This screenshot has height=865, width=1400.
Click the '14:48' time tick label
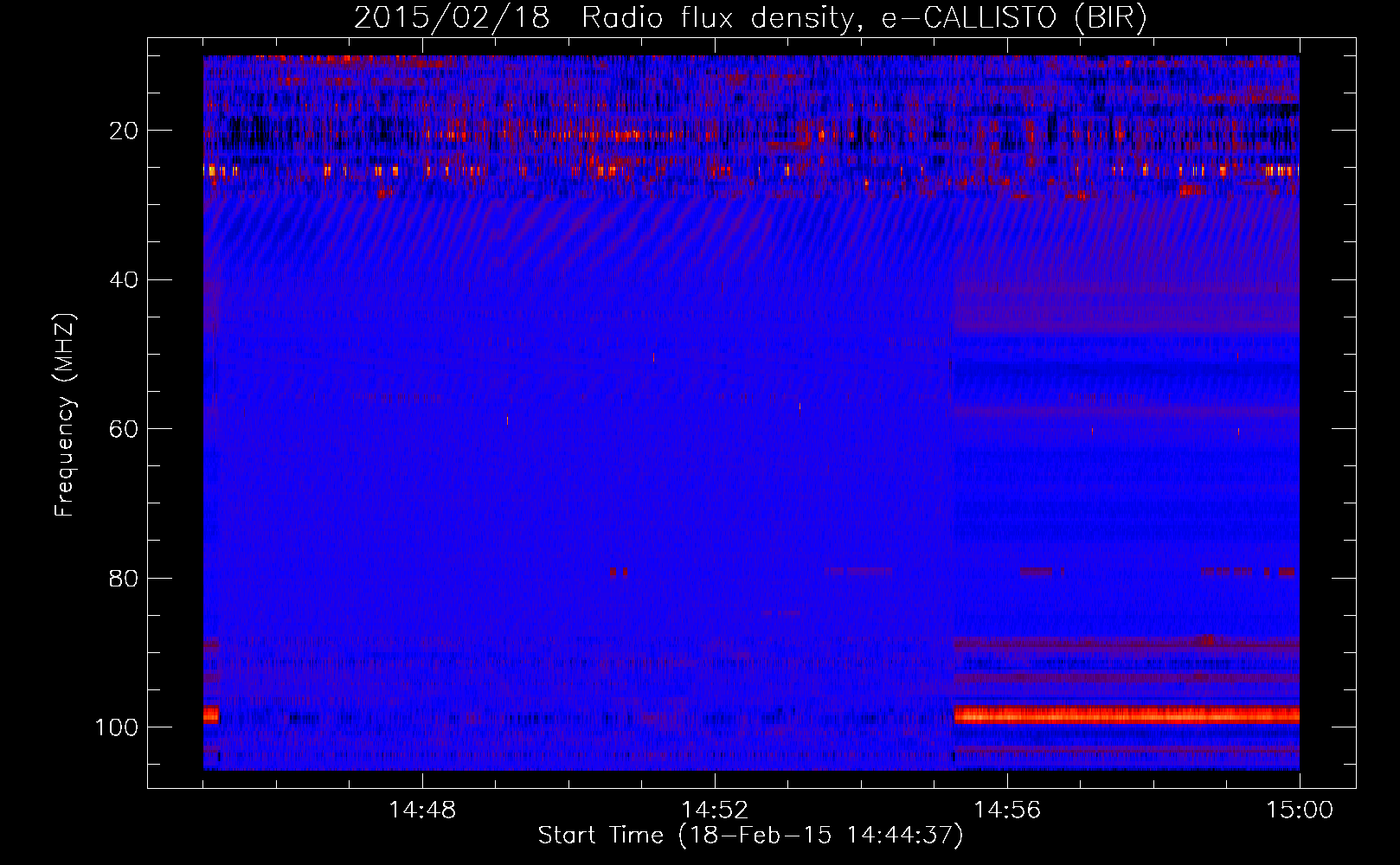tap(422, 811)
